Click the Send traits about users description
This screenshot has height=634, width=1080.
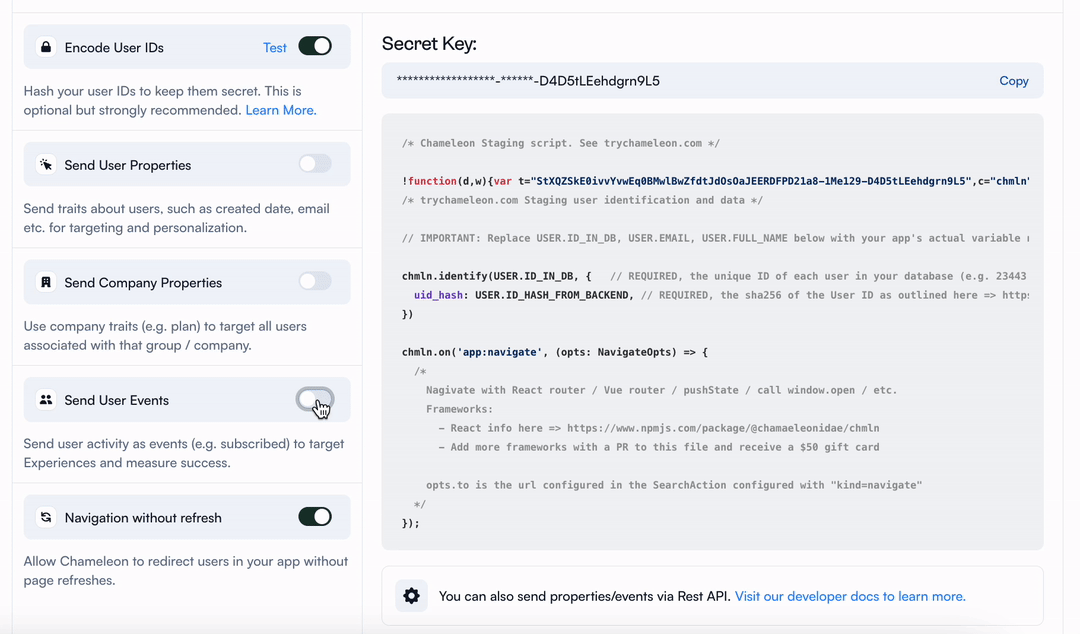[x=176, y=218]
